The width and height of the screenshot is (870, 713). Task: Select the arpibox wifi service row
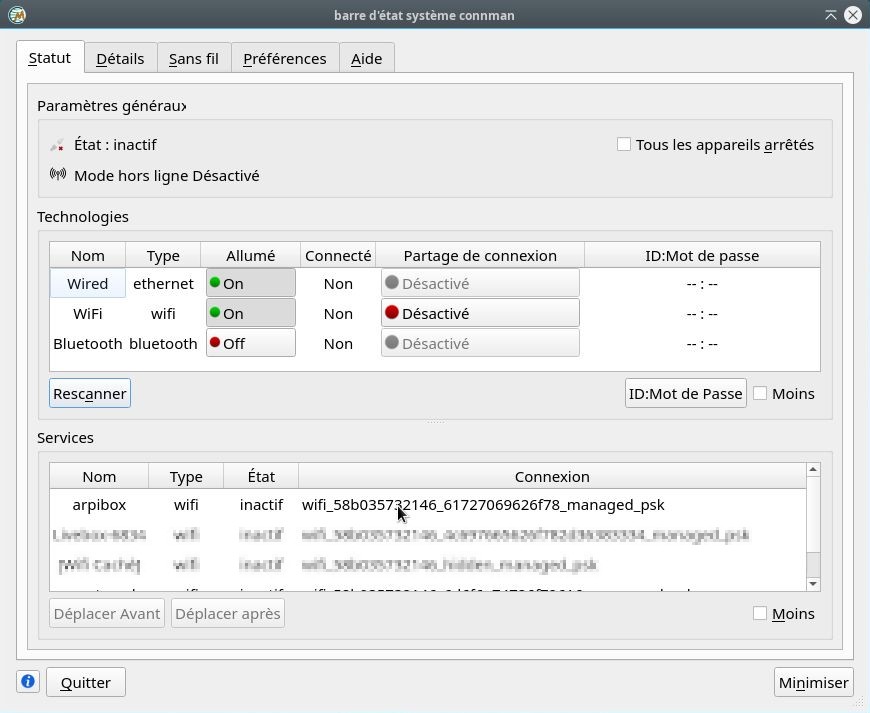(99, 505)
